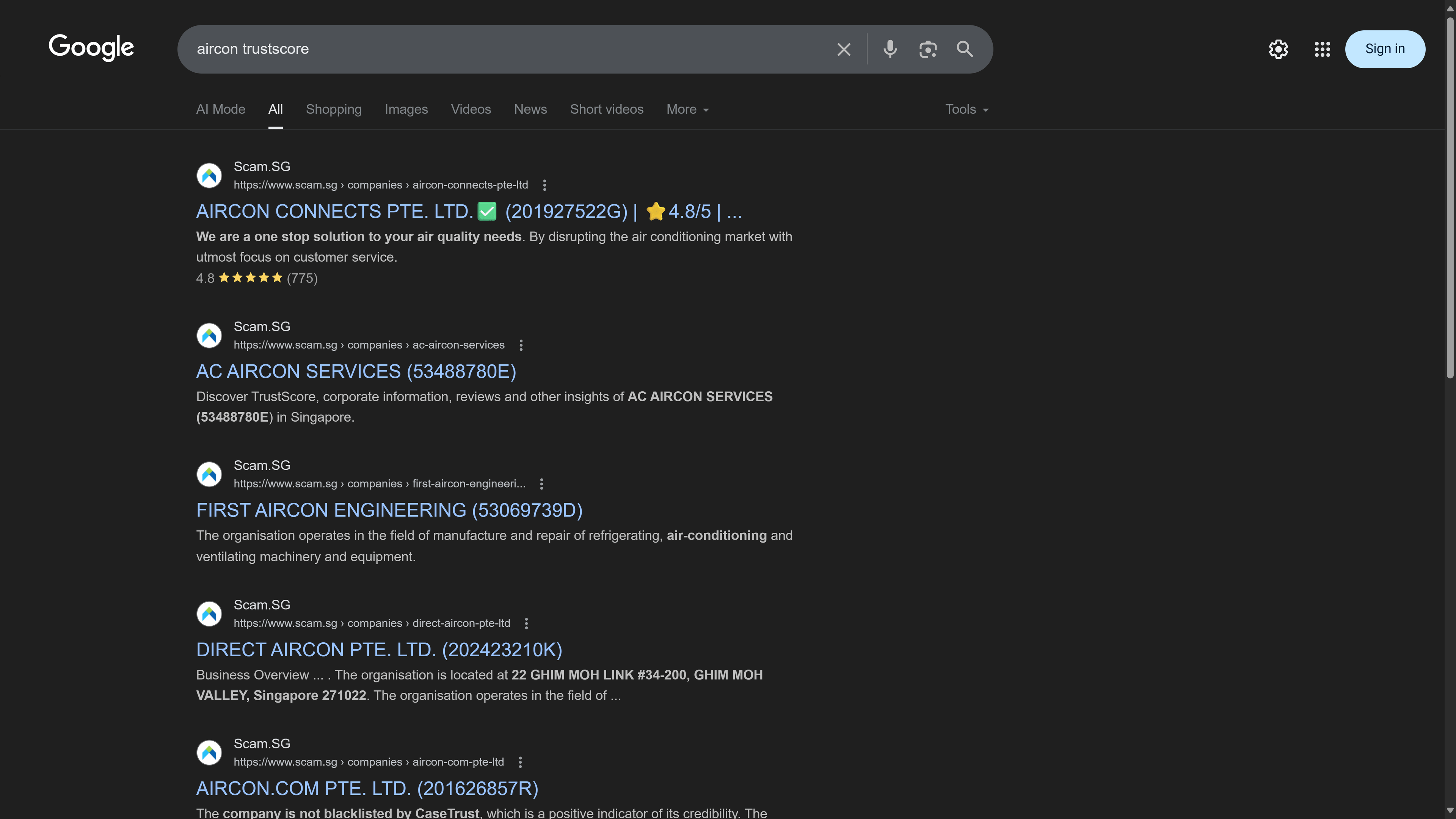Open the Google logo home link

pos(91,48)
